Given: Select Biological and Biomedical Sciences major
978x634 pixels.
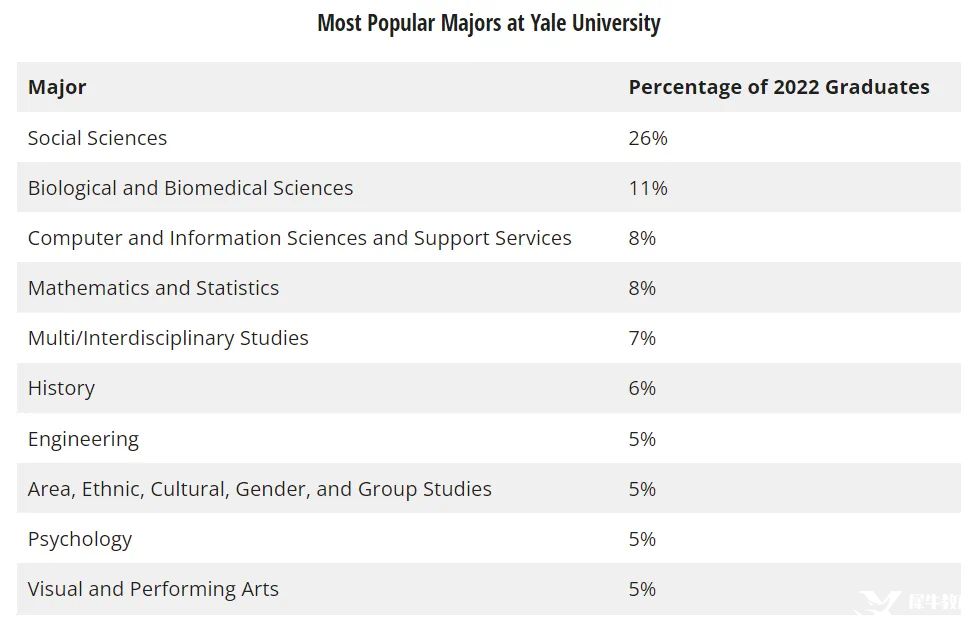Looking at the screenshot, I should click(190, 188).
